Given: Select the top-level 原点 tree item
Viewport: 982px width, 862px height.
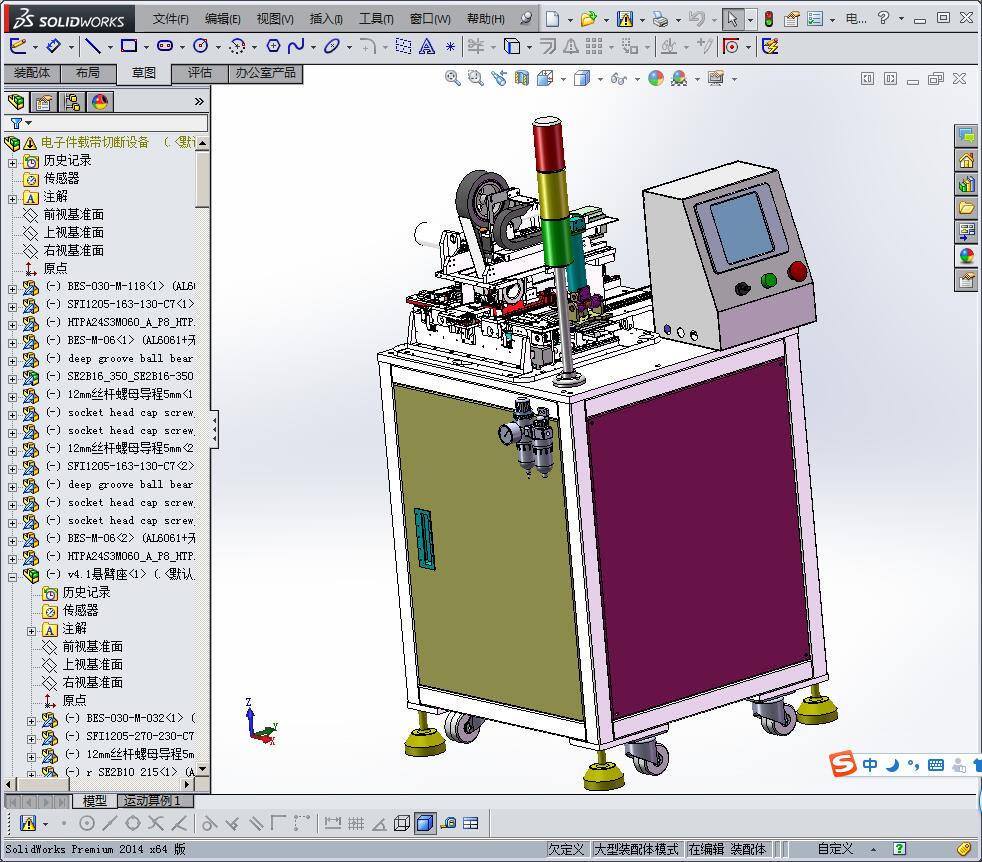Looking at the screenshot, I should [x=55, y=269].
